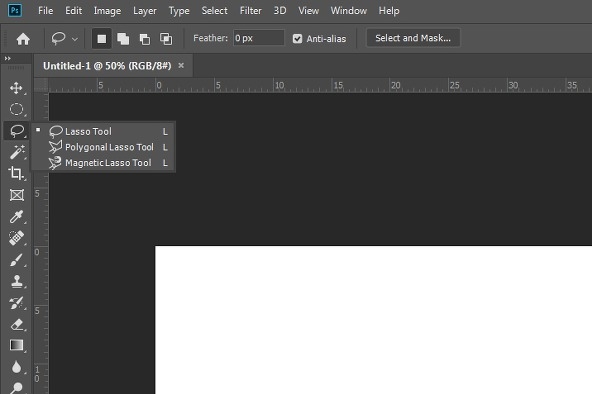Select the Eraser tool
This screenshot has width=592, height=394.
(17, 324)
